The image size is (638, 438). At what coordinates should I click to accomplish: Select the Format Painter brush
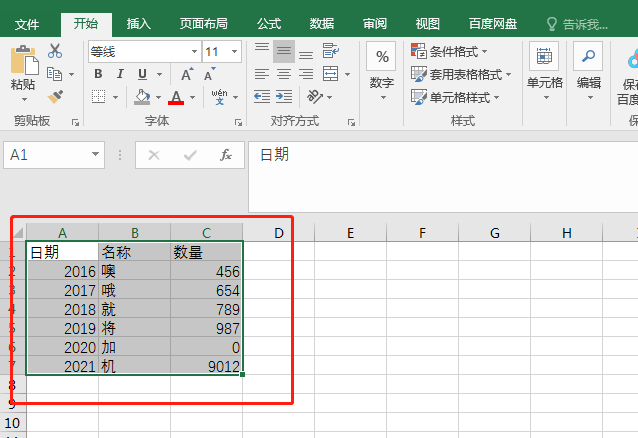click(x=55, y=96)
